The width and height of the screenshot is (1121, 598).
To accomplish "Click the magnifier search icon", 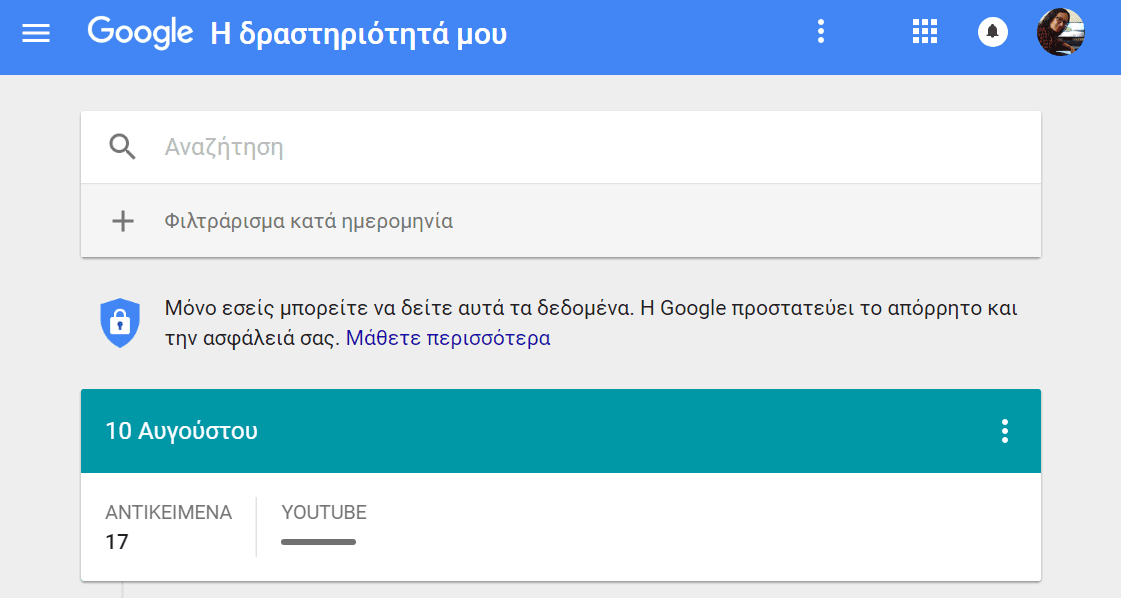I will (x=122, y=147).
